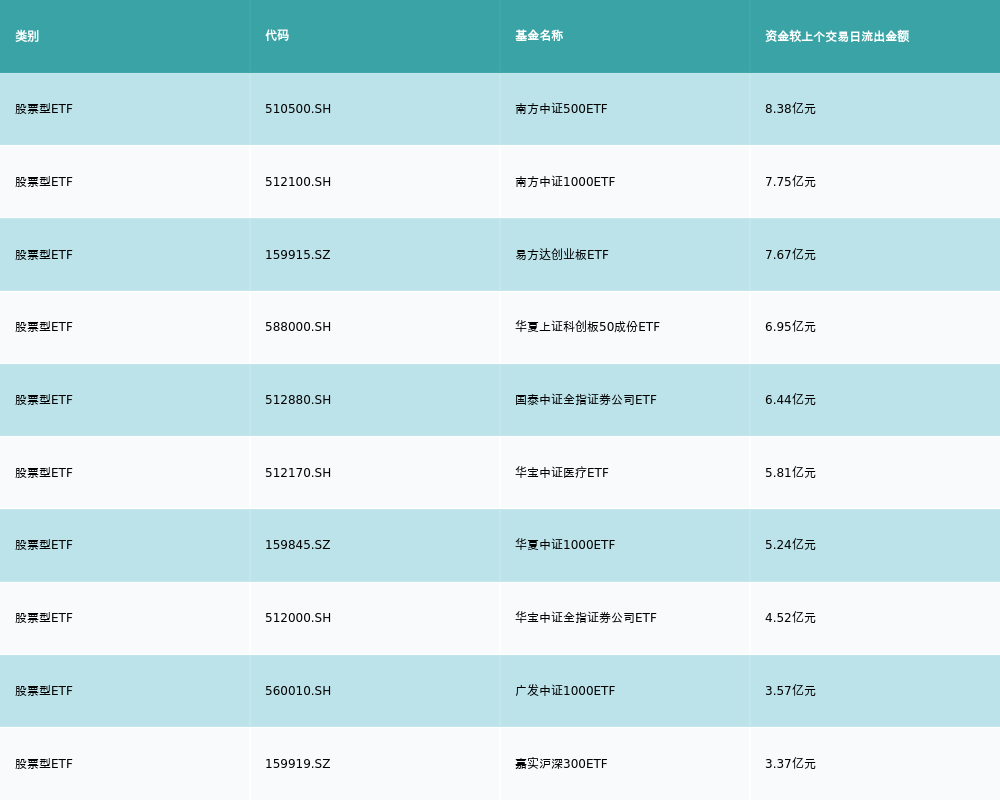The height and width of the screenshot is (800, 1000).
Task: Click 股票型ETF in the 512000.SH row
Action: [44, 618]
